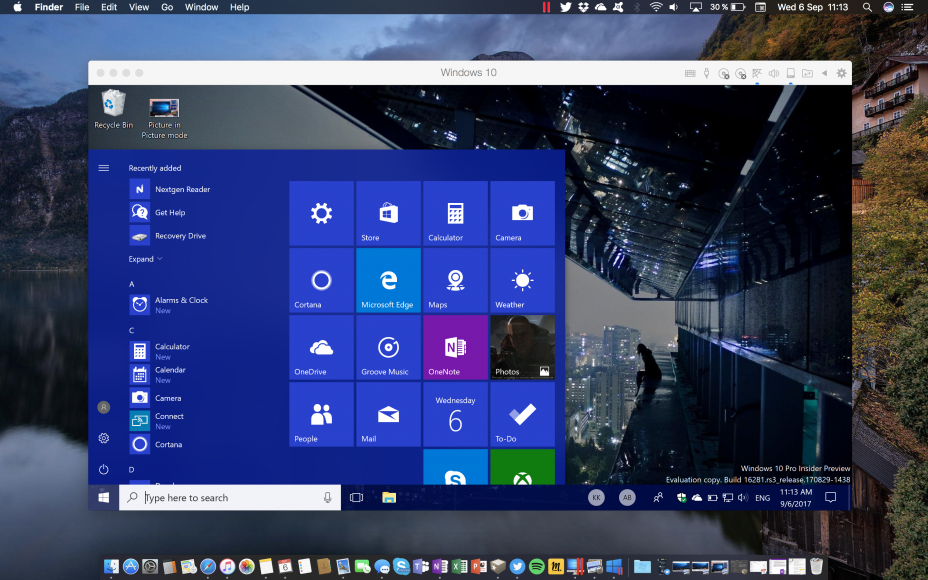The image size is (928, 580).
Task: Open the People tile
Action: click(321, 414)
